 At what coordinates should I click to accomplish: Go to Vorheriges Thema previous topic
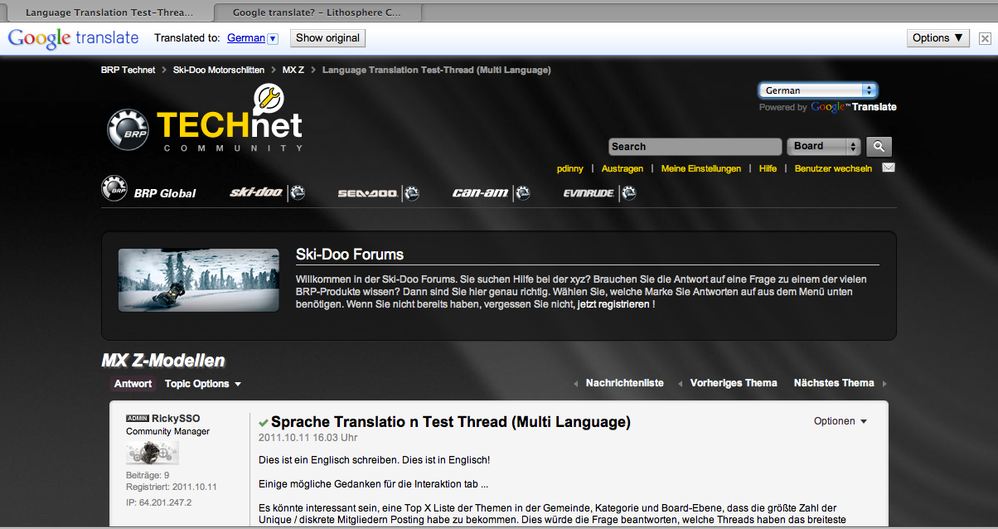(733, 383)
